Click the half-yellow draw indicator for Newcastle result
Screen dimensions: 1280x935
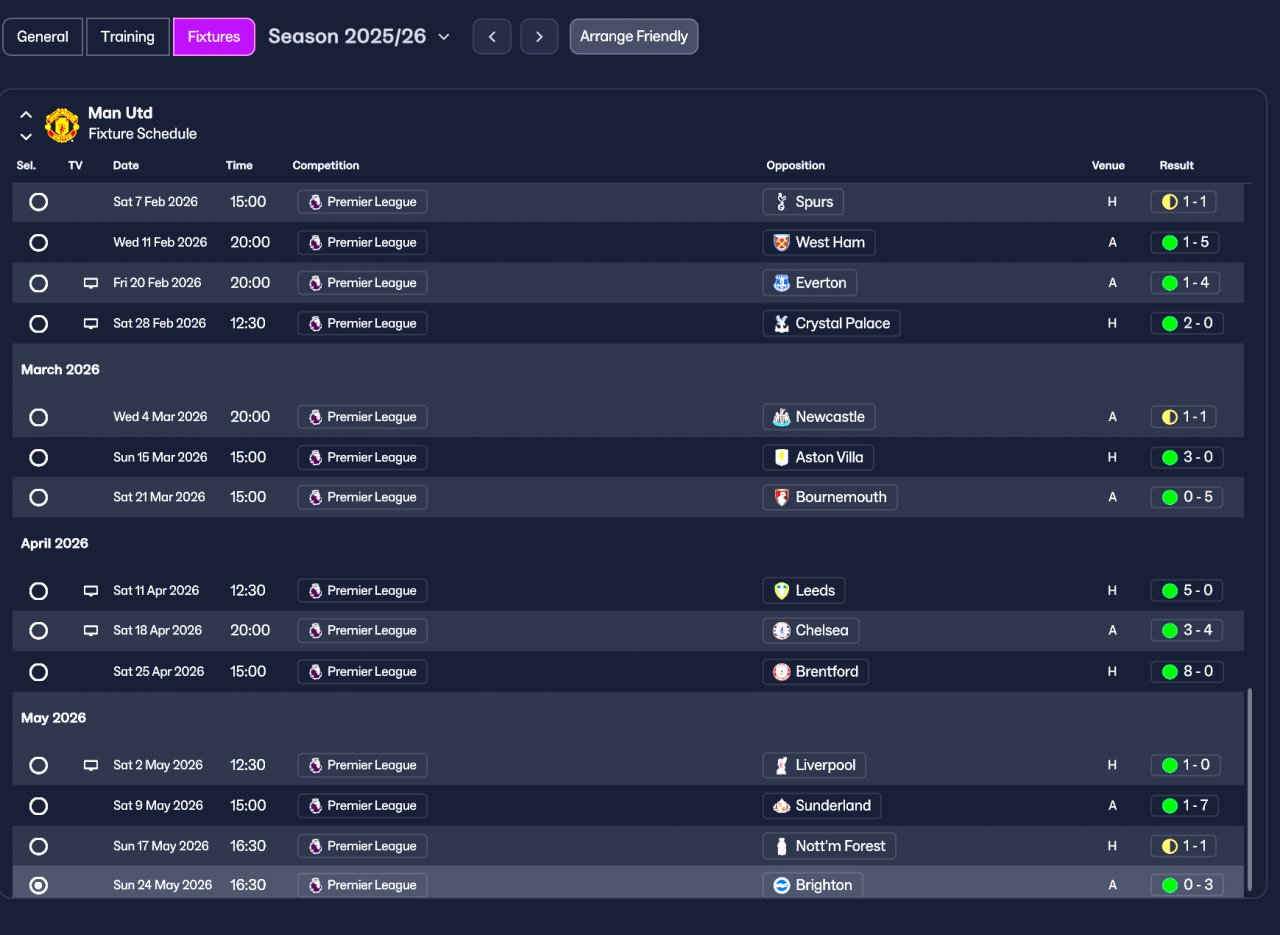[x=1169, y=417]
